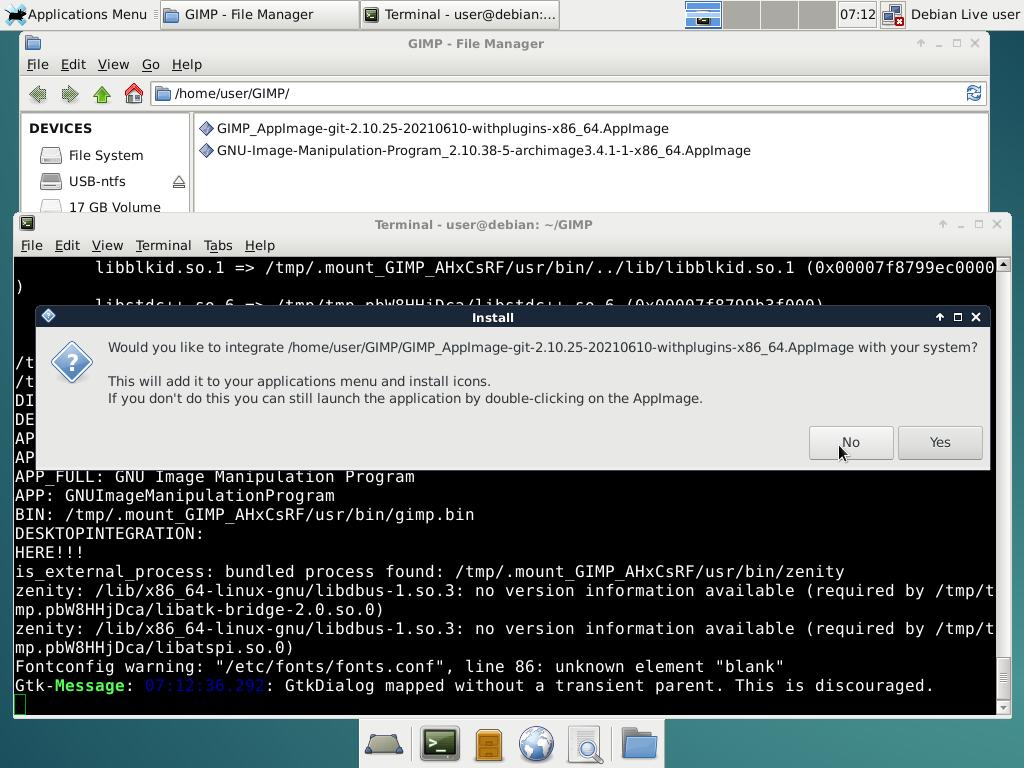Click the folder icon inside the path bar
The width and height of the screenshot is (1024, 768).
(x=163, y=93)
